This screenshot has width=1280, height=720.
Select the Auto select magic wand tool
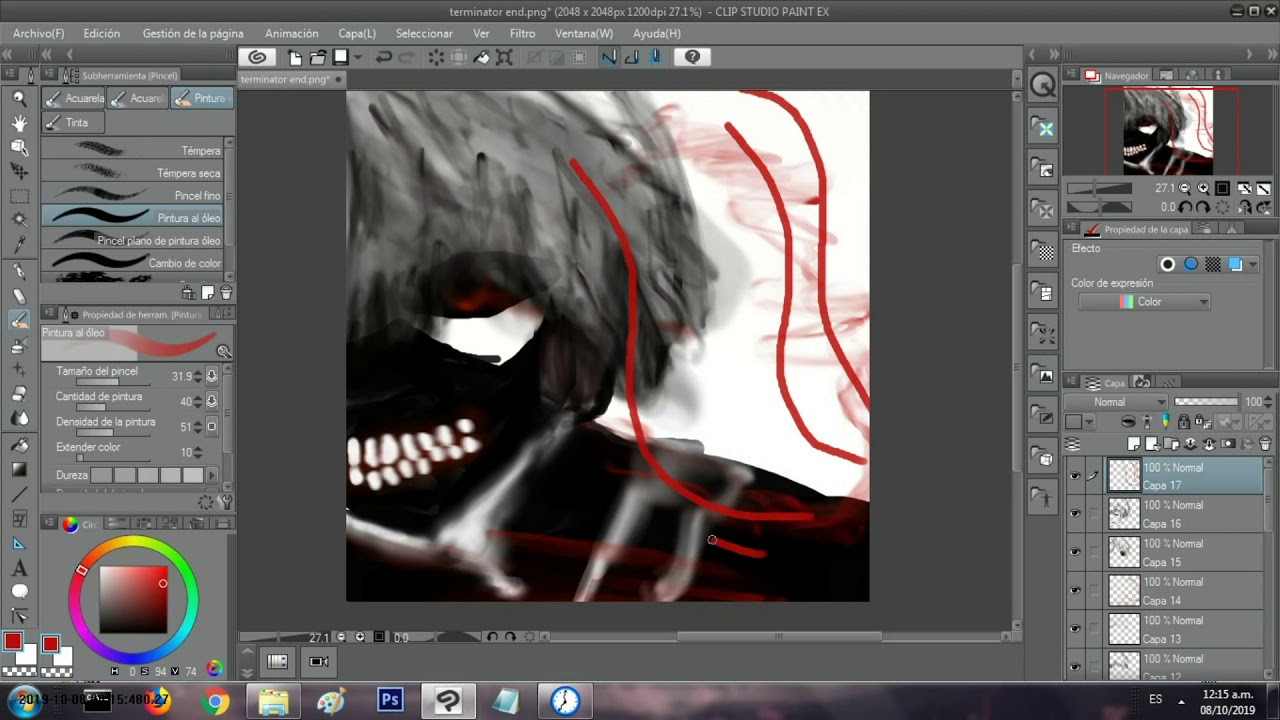pos(19,220)
